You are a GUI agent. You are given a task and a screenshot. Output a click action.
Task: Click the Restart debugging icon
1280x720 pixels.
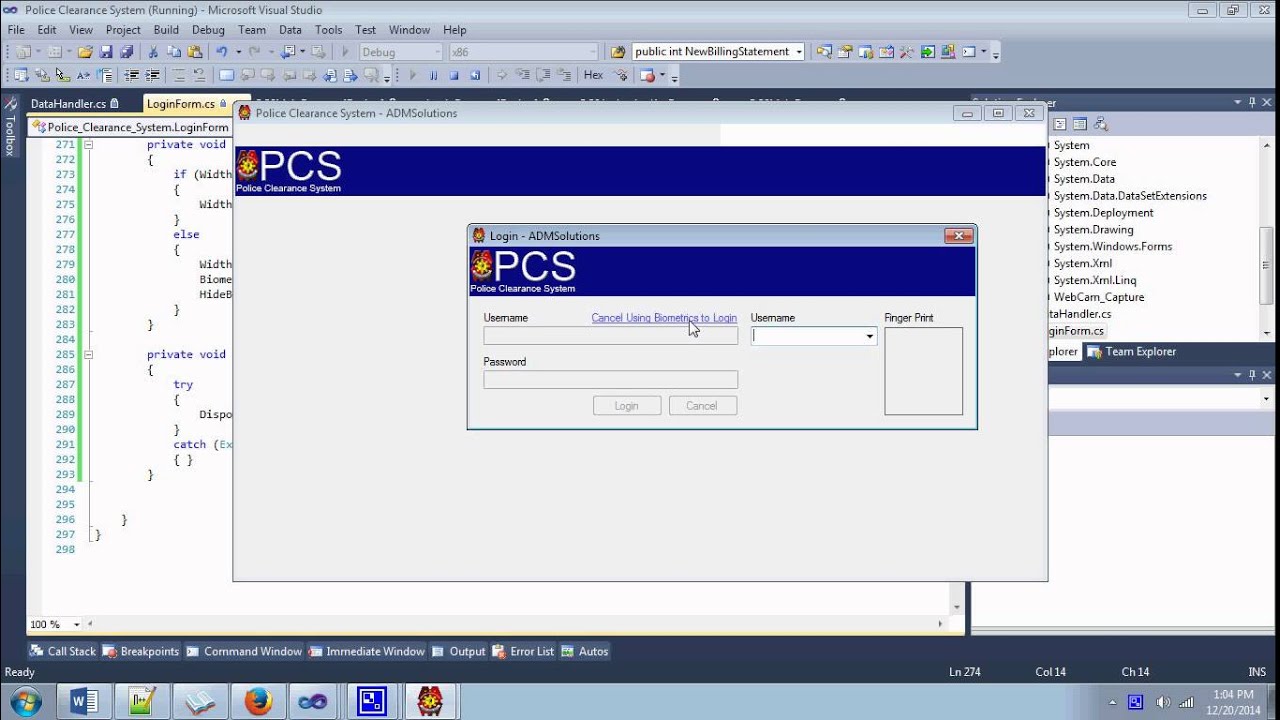[475, 75]
